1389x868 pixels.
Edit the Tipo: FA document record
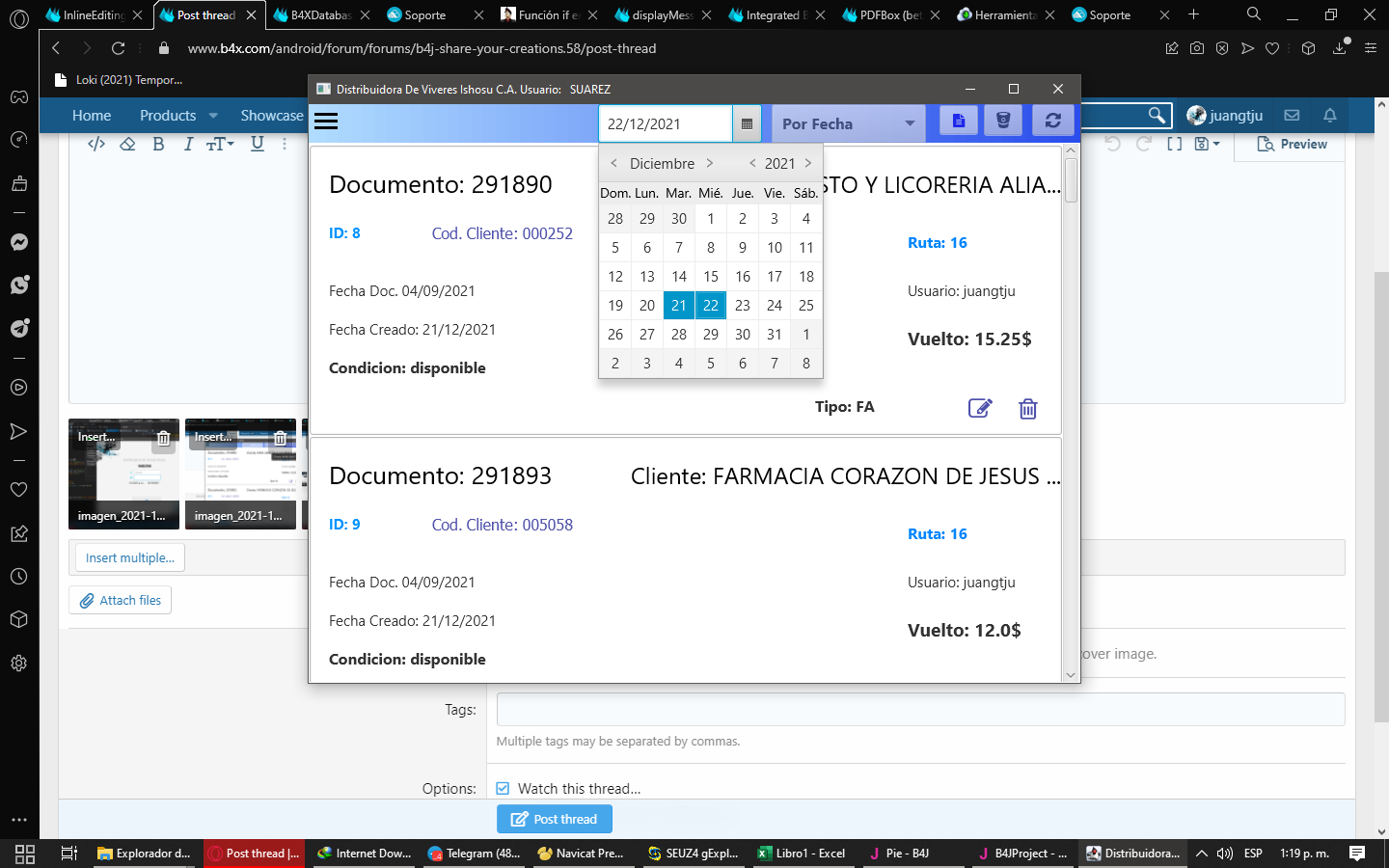point(980,408)
